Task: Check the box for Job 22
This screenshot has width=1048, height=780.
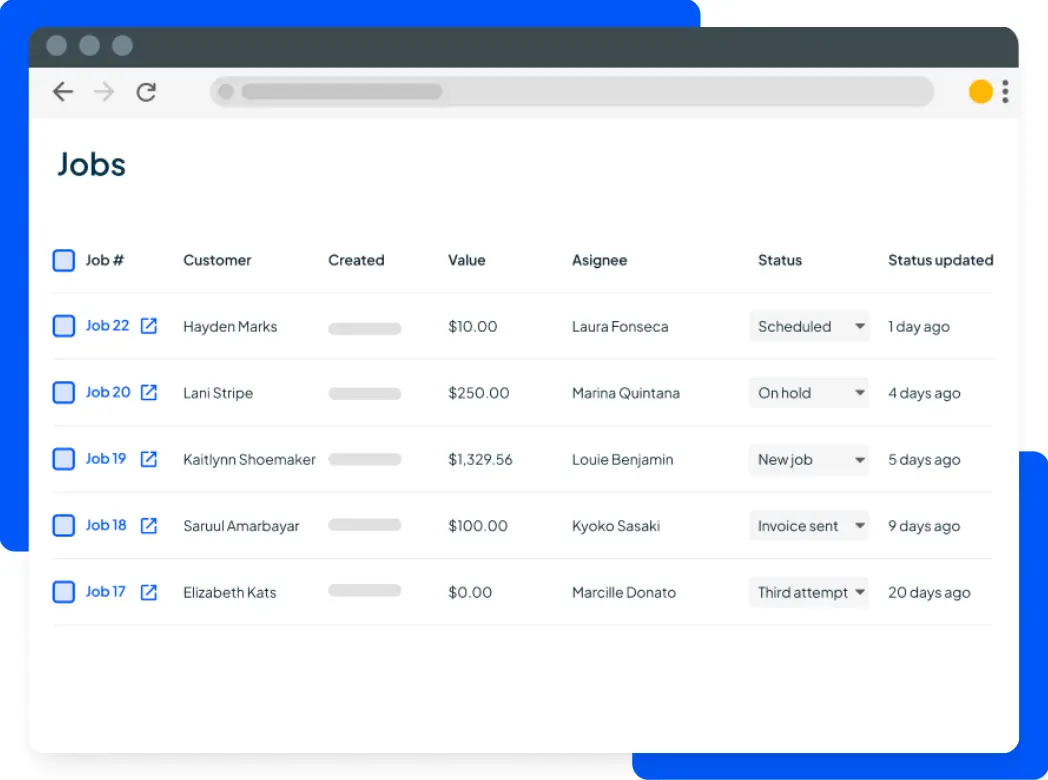Action: click(x=64, y=326)
